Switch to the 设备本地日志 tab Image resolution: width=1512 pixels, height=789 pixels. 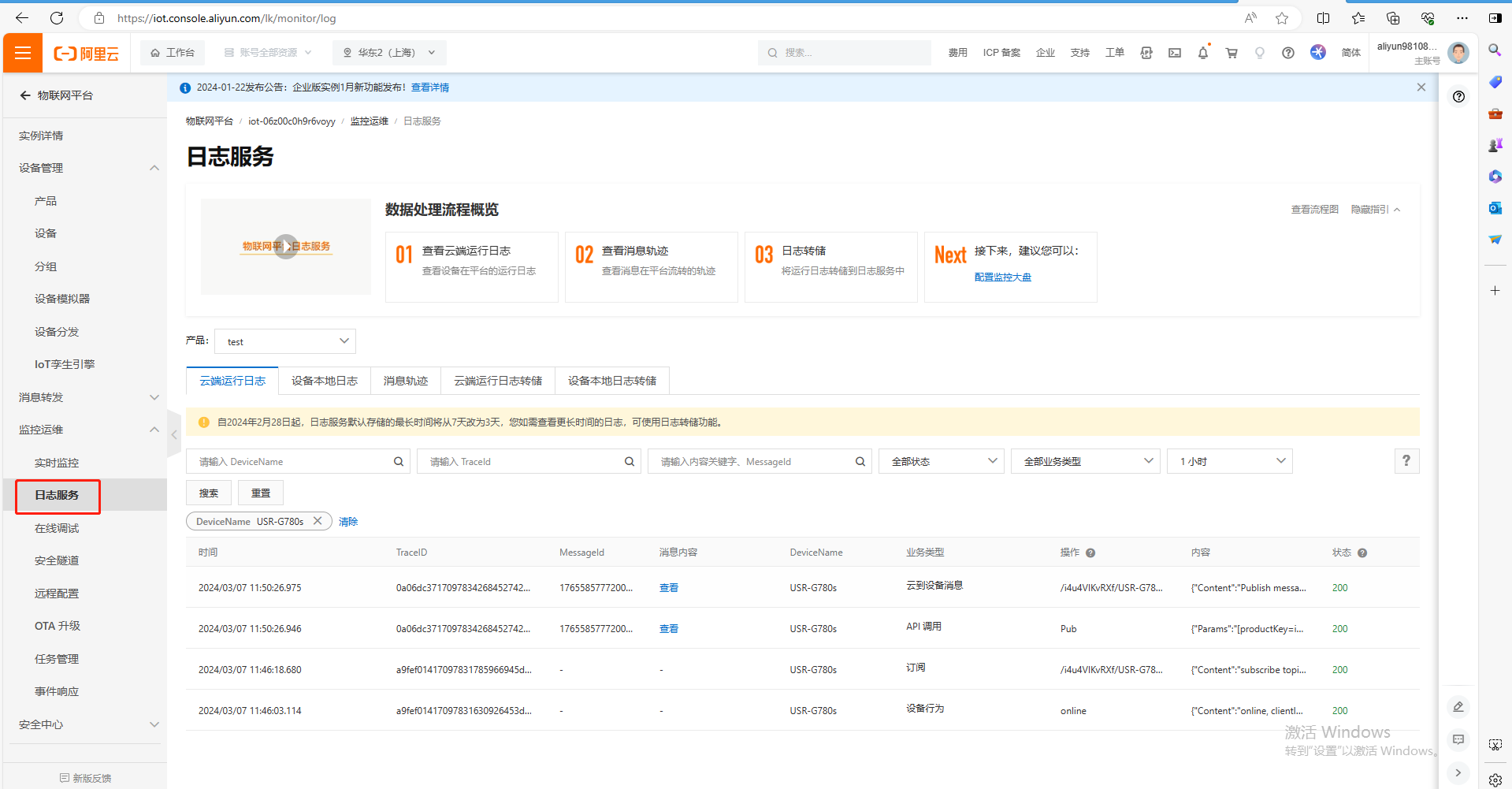tap(324, 381)
